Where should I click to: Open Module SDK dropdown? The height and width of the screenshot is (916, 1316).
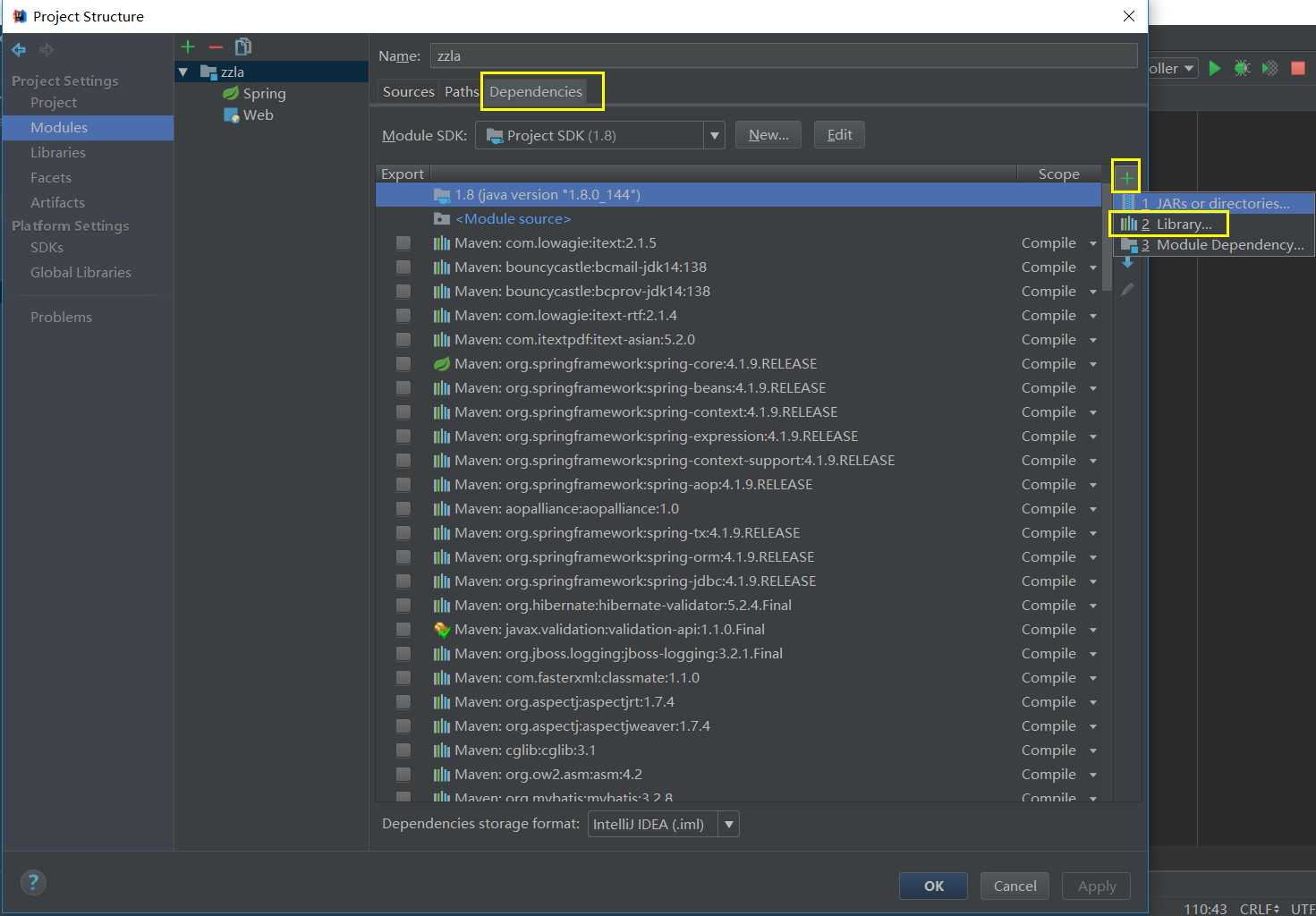point(714,136)
